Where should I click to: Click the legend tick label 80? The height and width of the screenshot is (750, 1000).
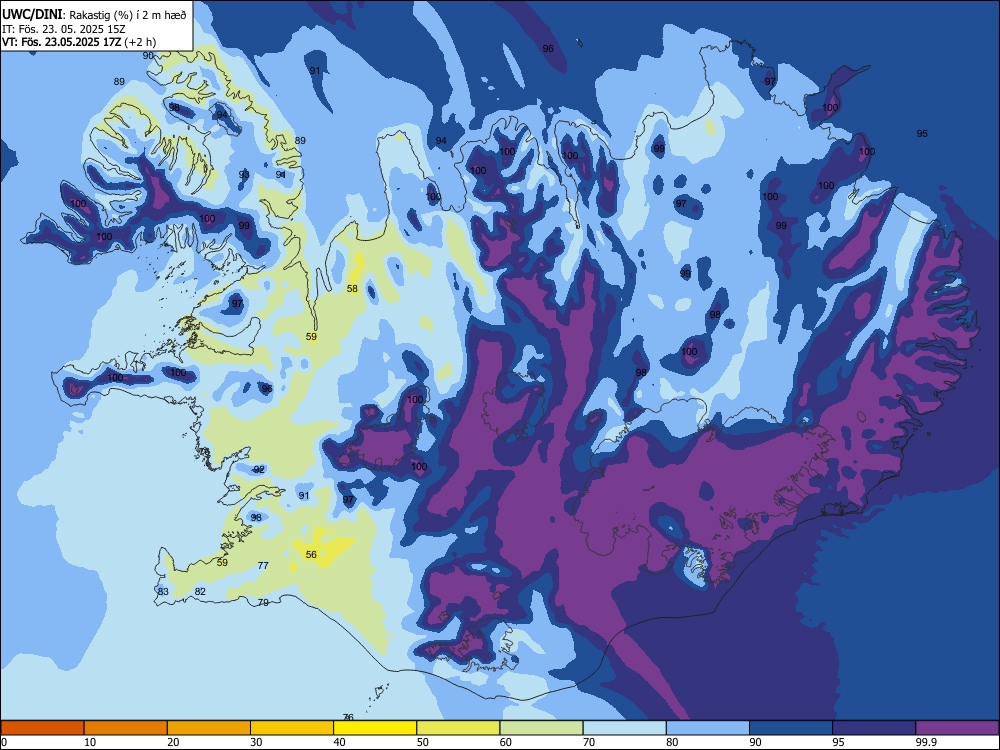coord(672,742)
